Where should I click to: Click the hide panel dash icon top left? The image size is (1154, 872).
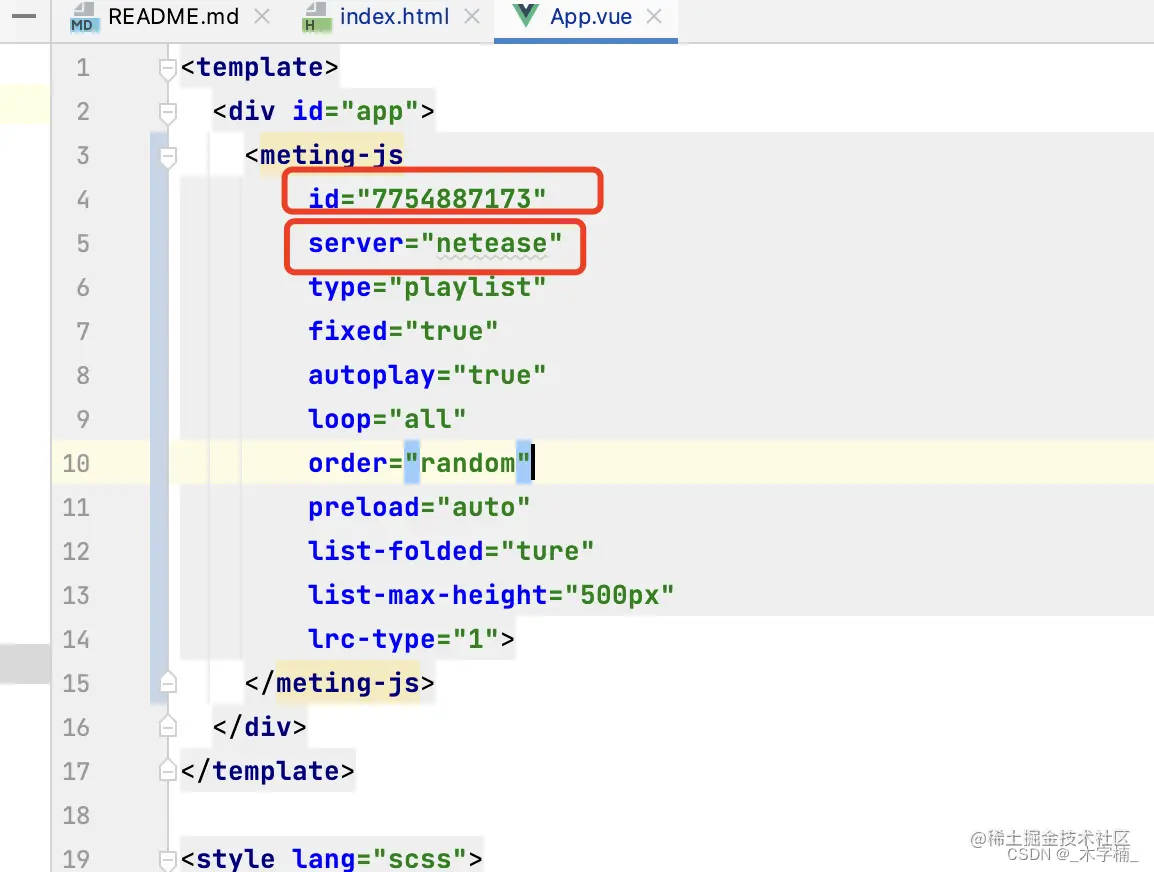click(x=24, y=15)
